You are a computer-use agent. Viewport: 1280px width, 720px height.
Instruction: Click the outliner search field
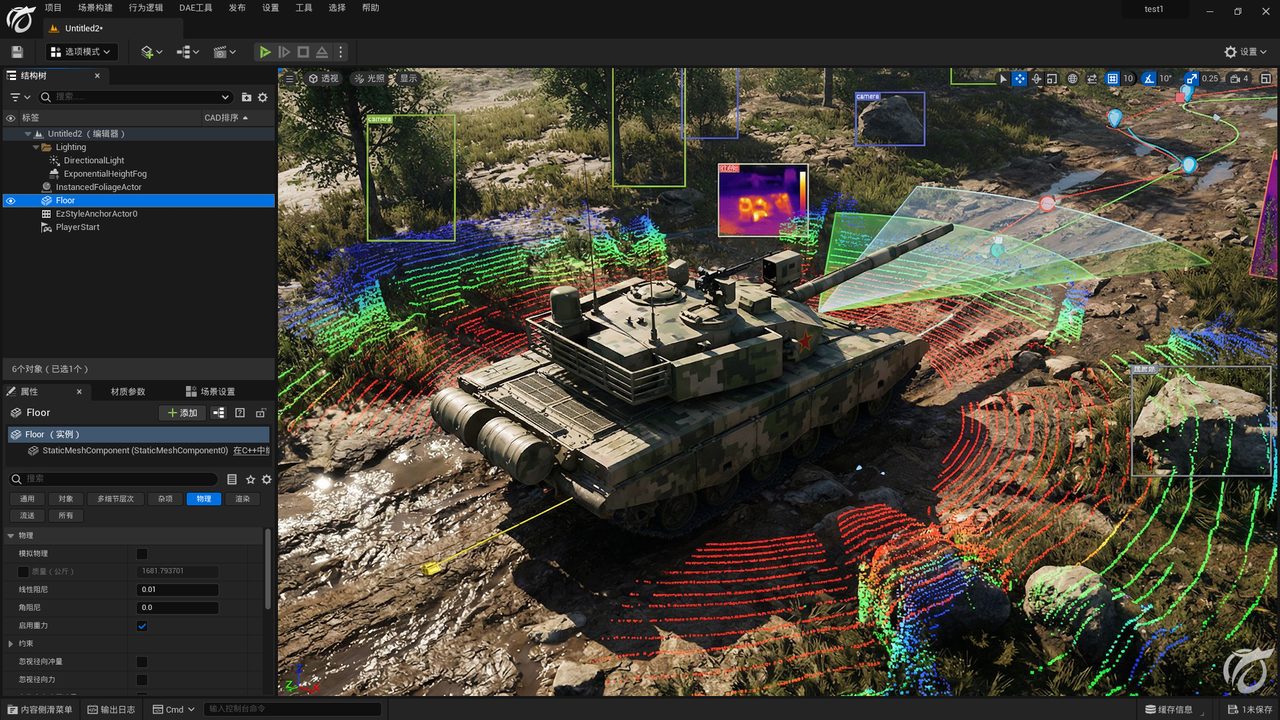click(136, 97)
